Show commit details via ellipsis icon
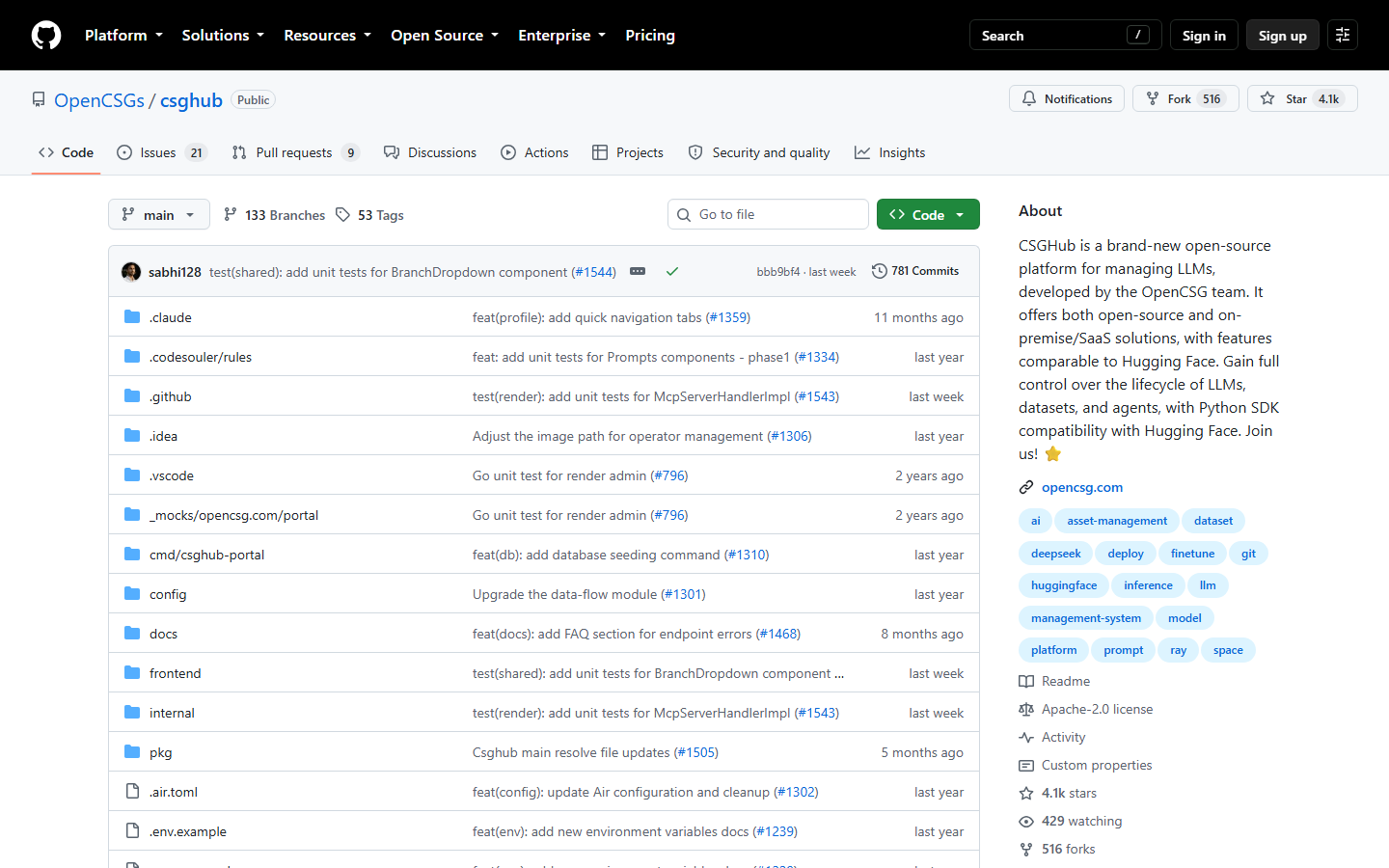This screenshot has height=868, width=1389. pos(638,272)
